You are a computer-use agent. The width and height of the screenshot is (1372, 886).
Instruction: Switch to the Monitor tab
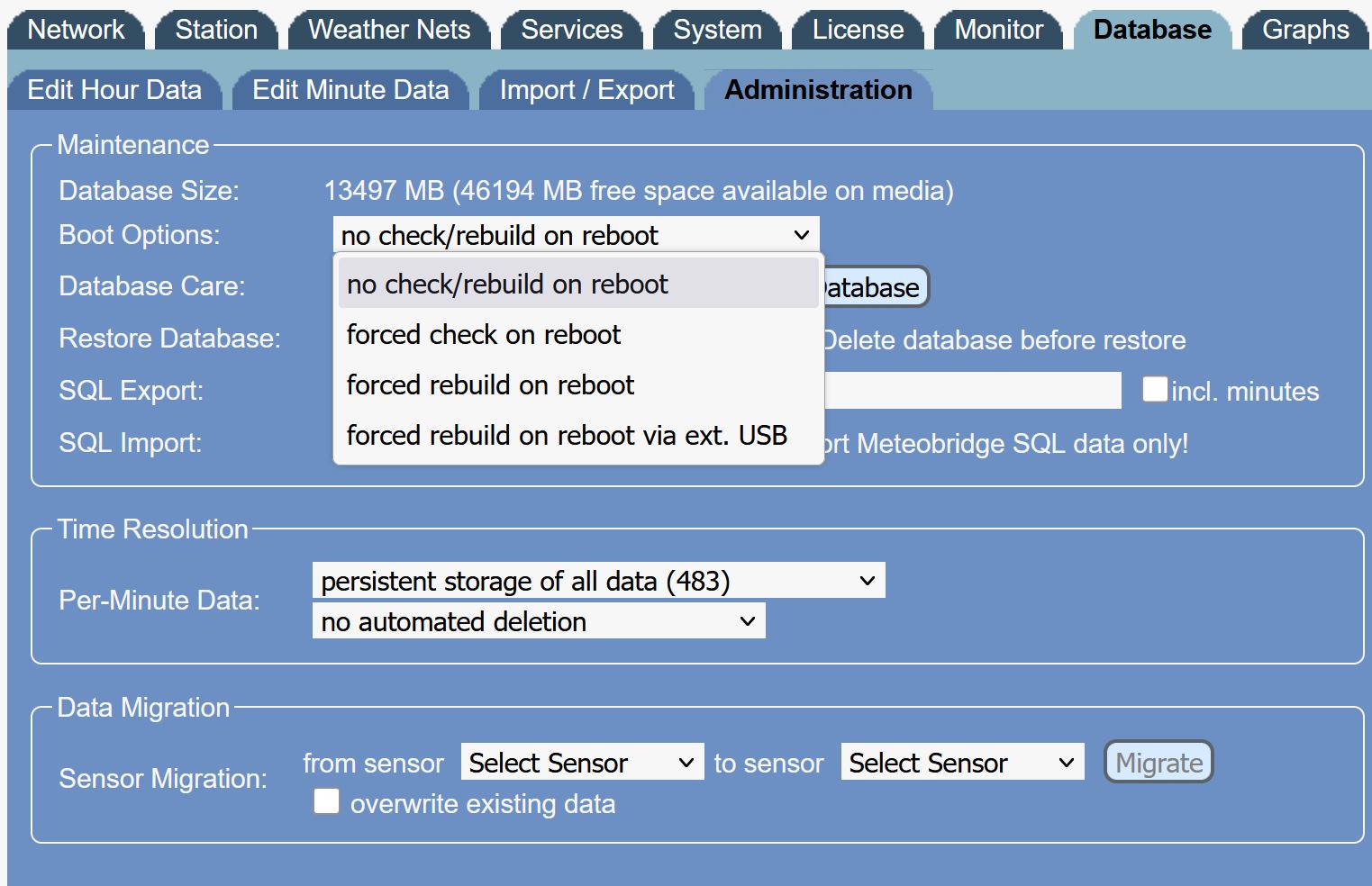coord(997,29)
